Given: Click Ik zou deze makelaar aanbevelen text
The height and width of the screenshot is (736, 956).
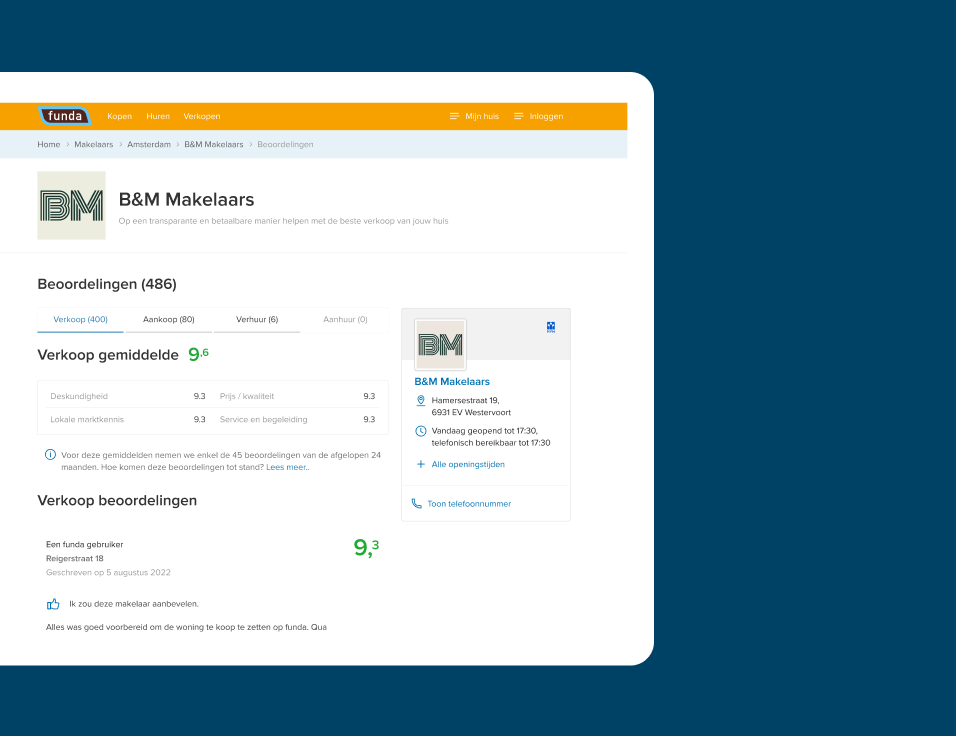Looking at the screenshot, I should [x=134, y=604].
